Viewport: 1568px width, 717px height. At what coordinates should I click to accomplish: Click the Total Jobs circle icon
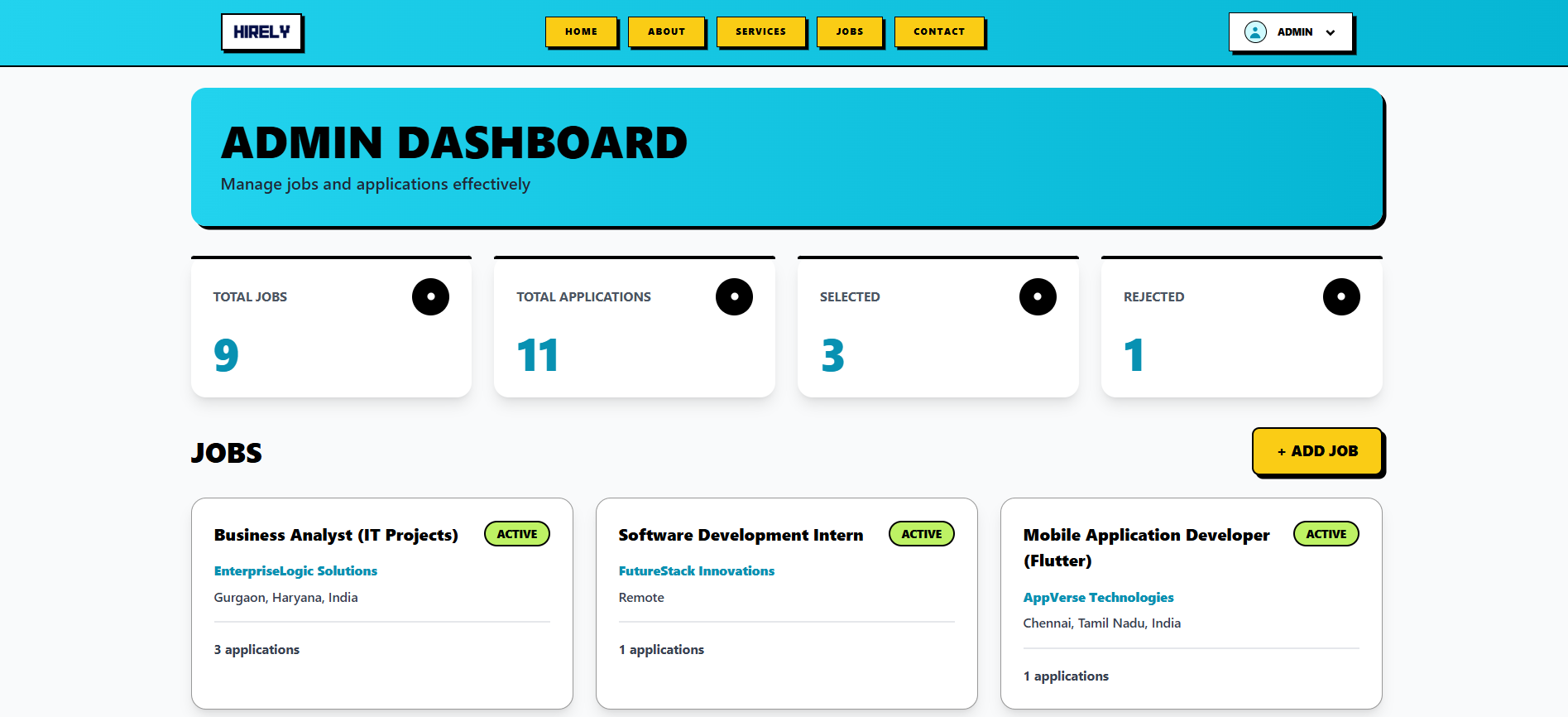[x=430, y=296]
